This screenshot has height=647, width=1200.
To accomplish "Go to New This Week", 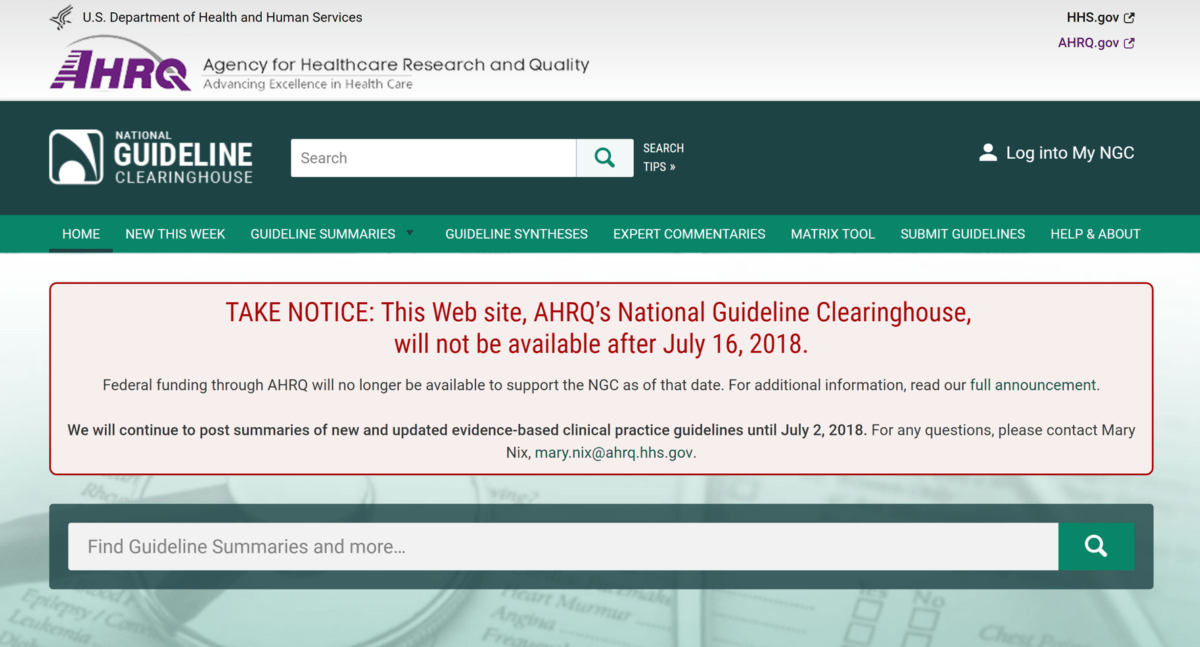I will [175, 234].
